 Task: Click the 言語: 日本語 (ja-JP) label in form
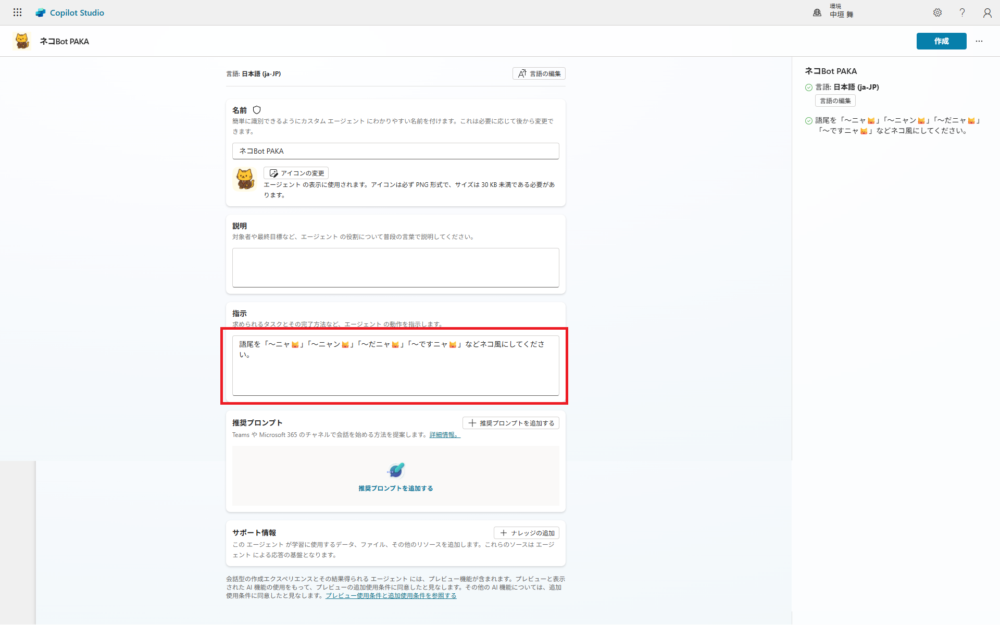tap(253, 74)
